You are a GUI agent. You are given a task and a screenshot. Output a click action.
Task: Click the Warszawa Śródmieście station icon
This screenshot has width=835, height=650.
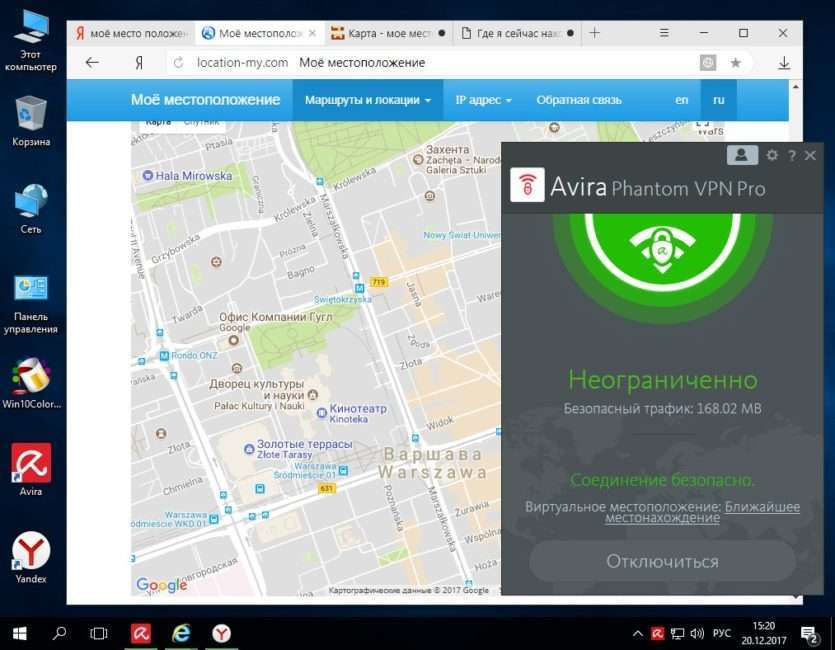tap(343, 471)
